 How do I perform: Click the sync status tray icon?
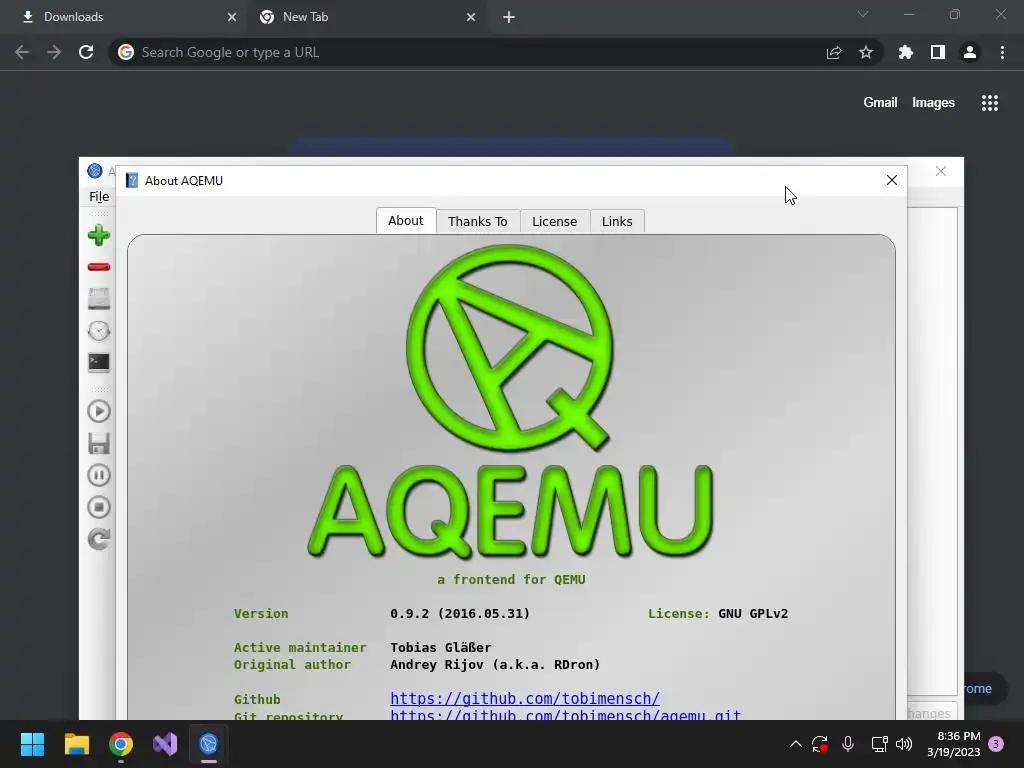tap(820, 744)
